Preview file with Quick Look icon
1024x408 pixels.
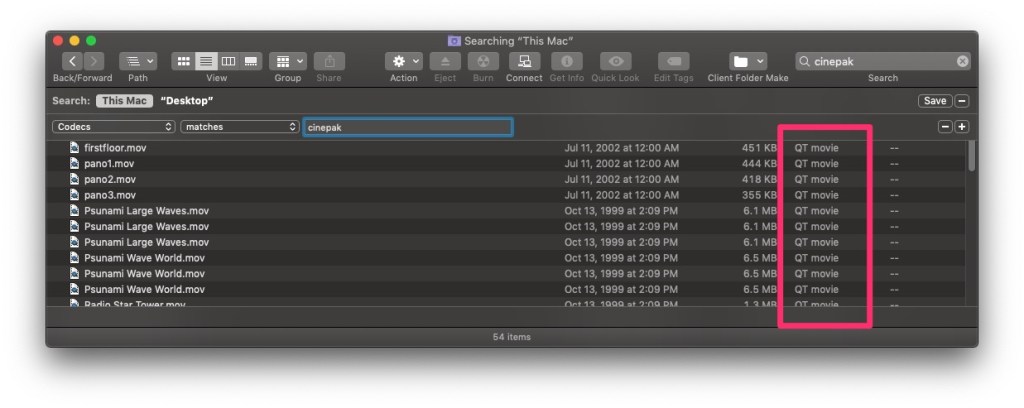615,61
